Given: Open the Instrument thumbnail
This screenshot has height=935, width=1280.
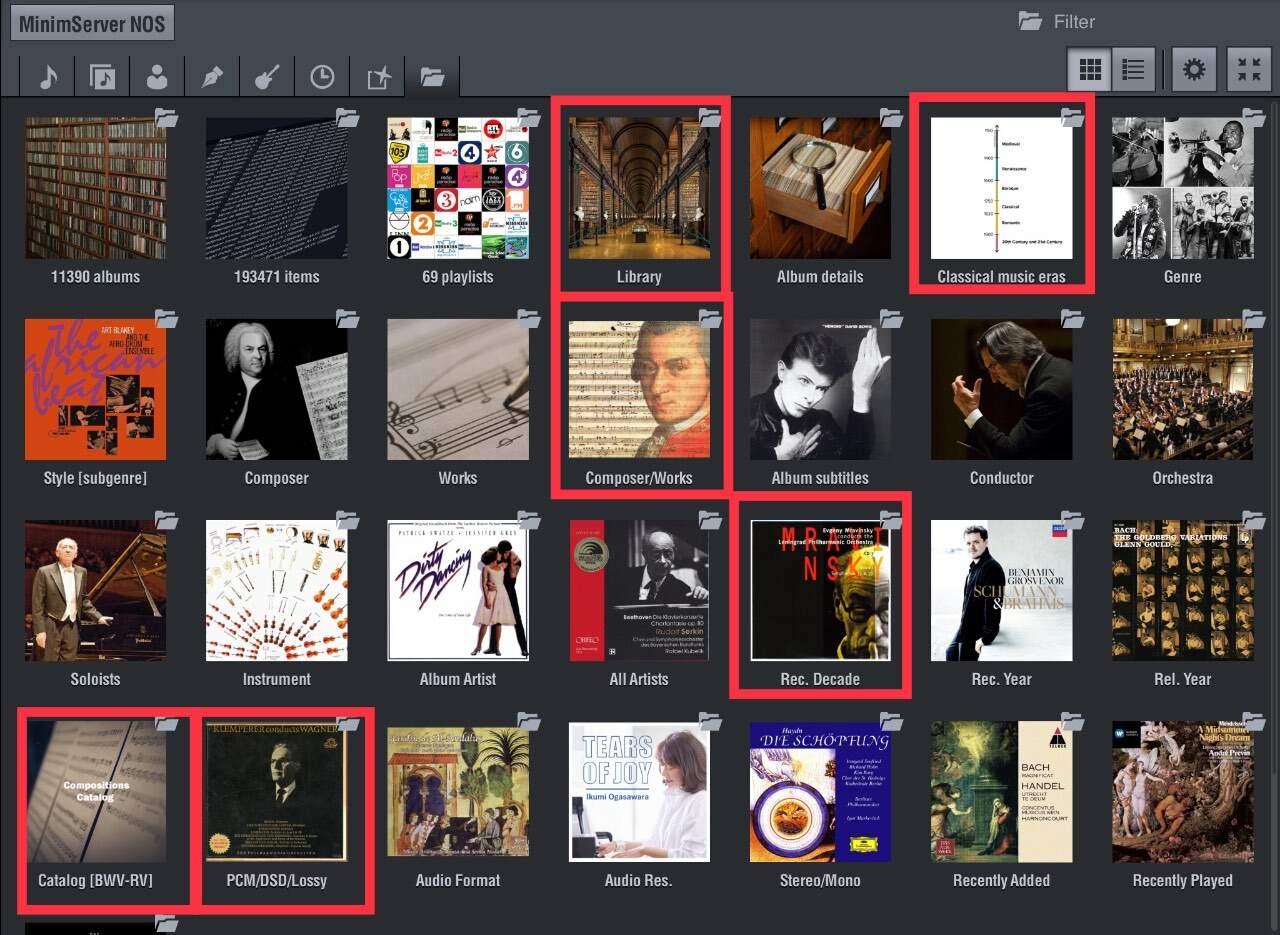Looking at the screenshot, I should pyautogui.click(x=277, y=590).
